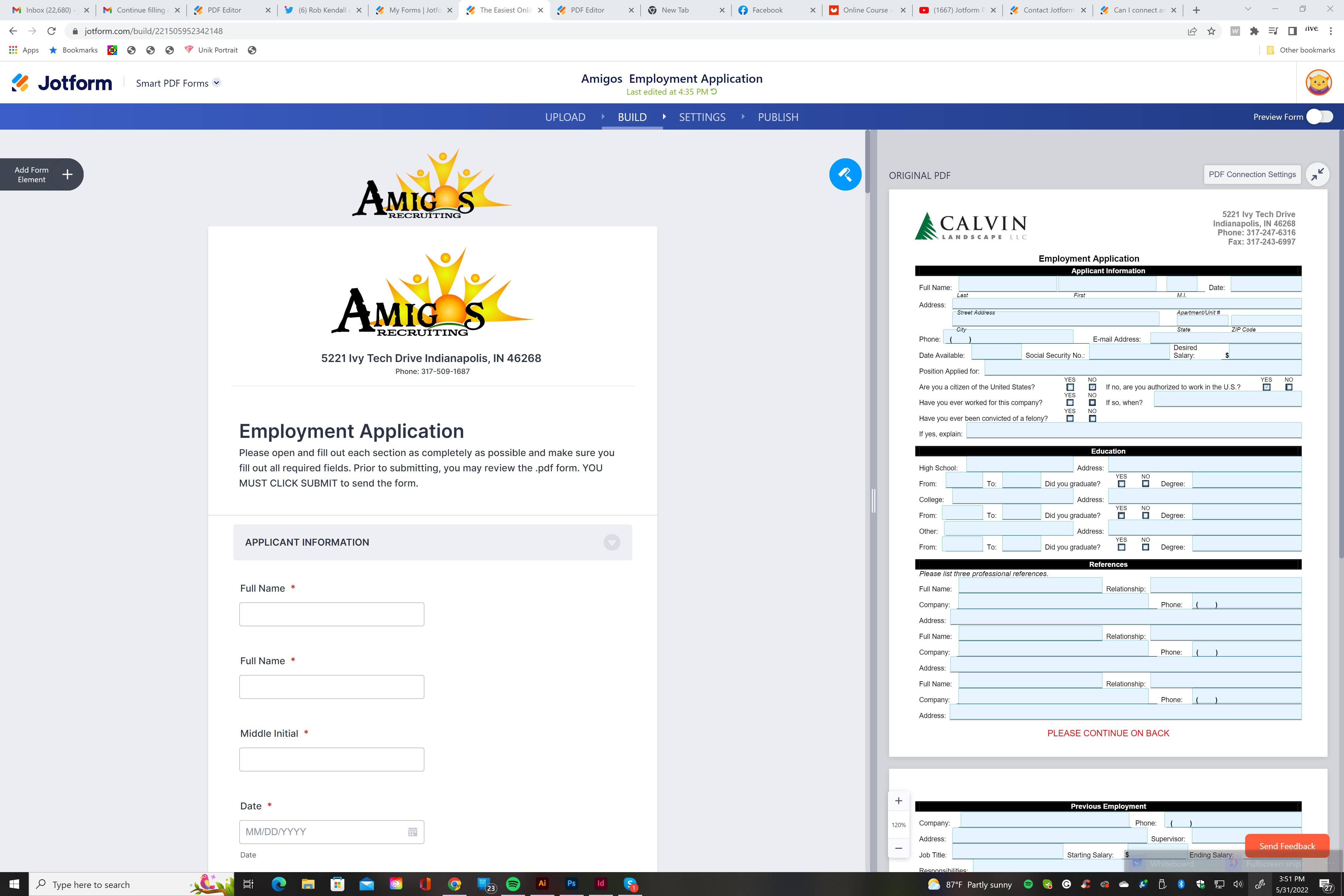Bookmark this page with star icon

point(1211,31)
